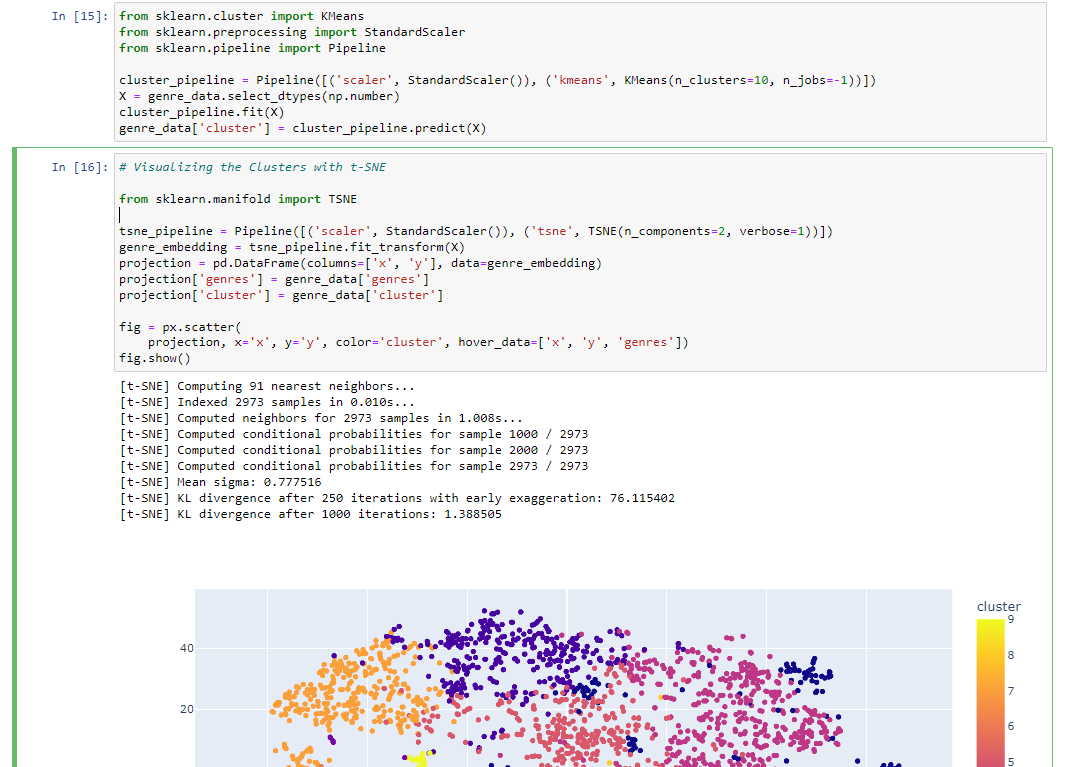Click the colorbar tick label 9

click(x=1011, y=619)
